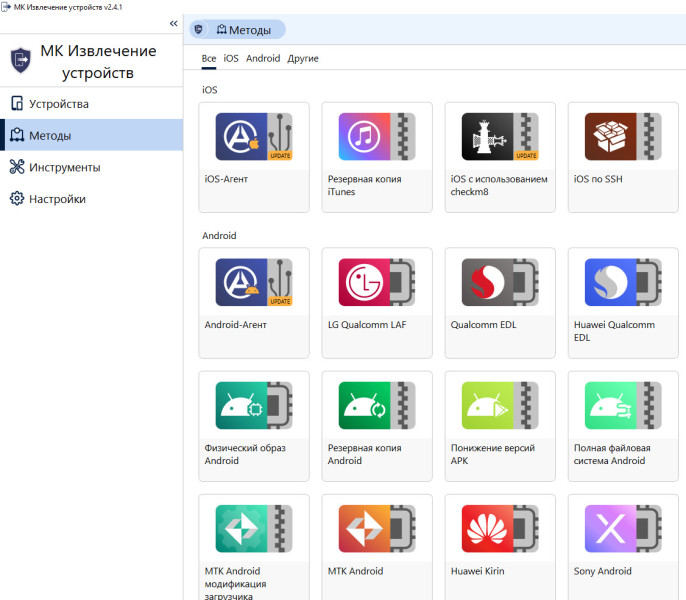Image resolution: width=686 pixels, height=600 pixels.
Task: Click the 'Huawei Kirin' card label
Action: click(477, 571)
